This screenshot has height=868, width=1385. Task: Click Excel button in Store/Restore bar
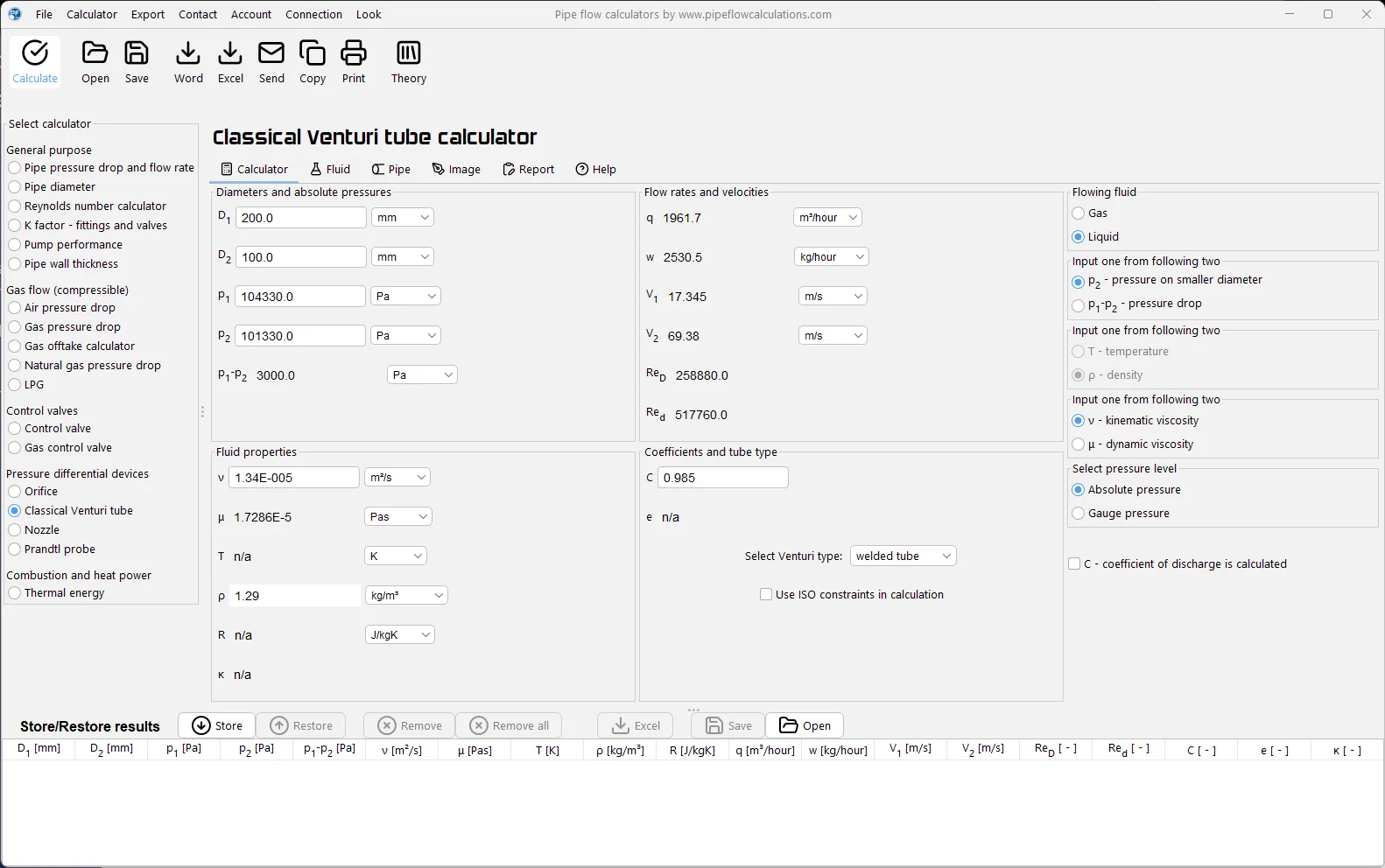coord(636,726)
